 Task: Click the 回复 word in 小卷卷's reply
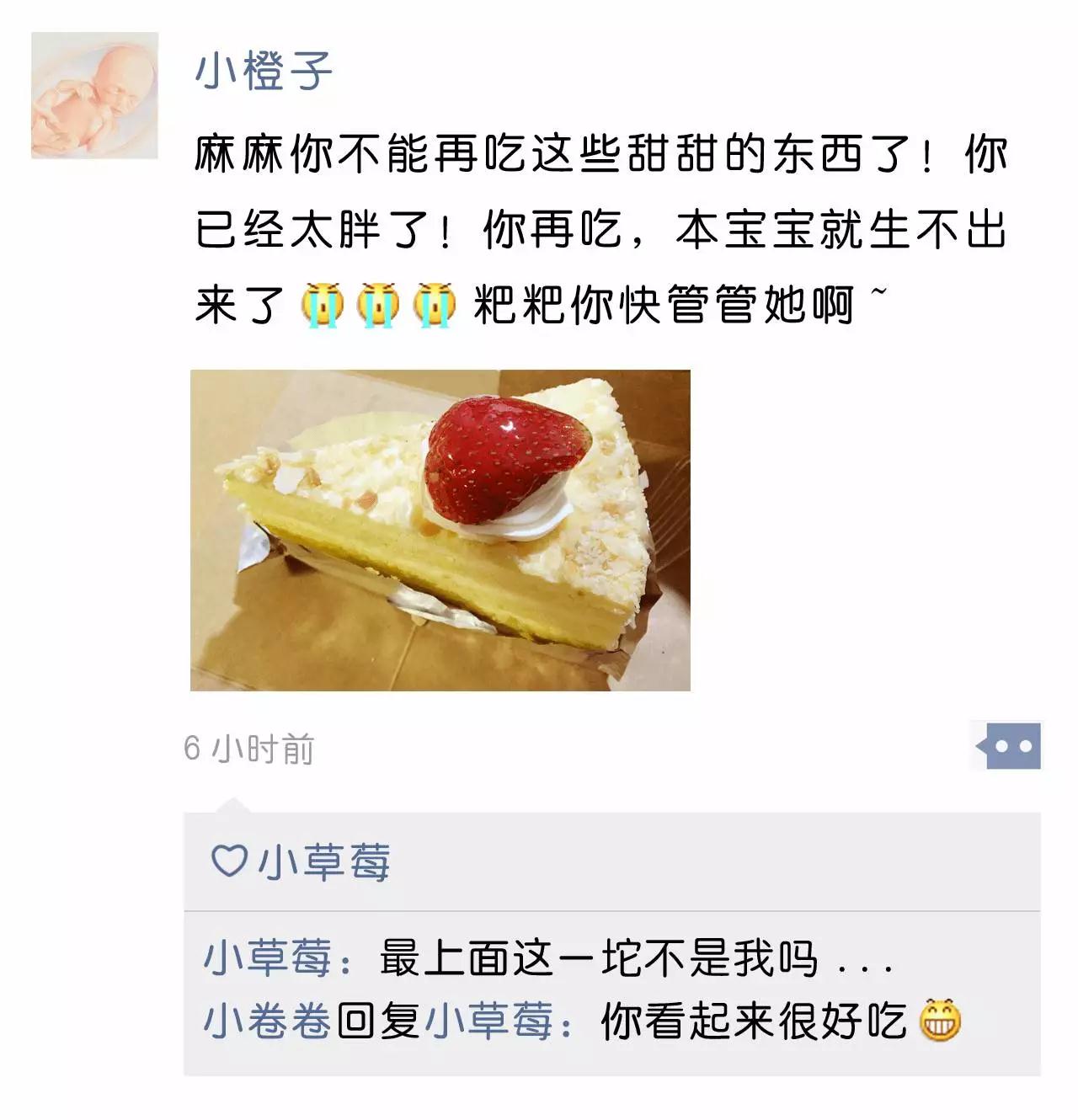click(378, 1021)
